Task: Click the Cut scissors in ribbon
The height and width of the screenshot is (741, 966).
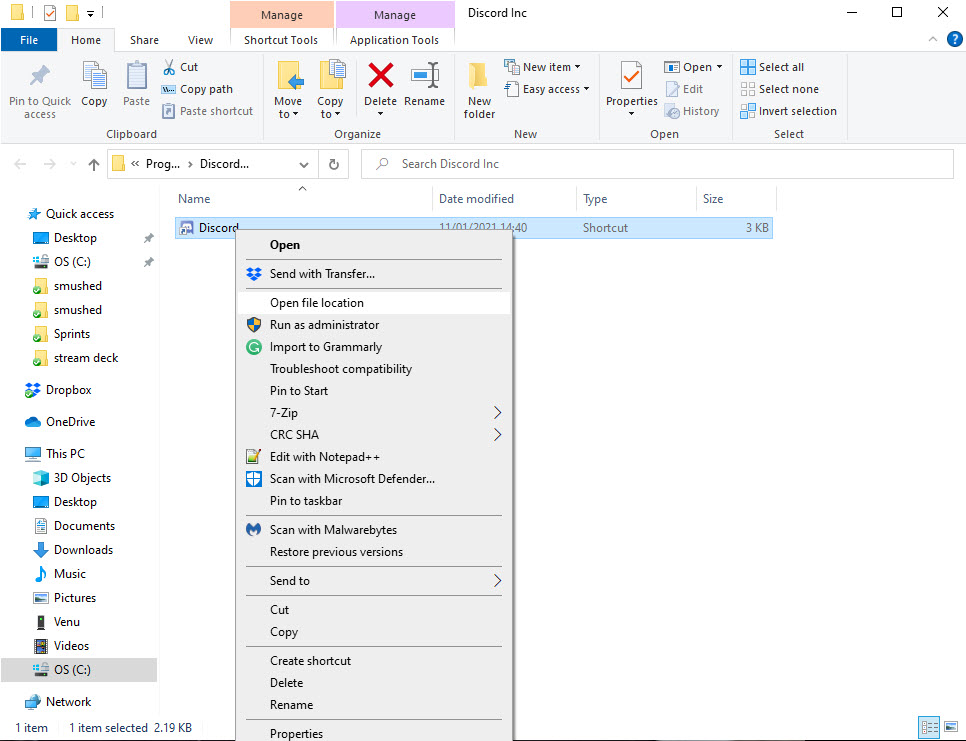Action: 169,67
